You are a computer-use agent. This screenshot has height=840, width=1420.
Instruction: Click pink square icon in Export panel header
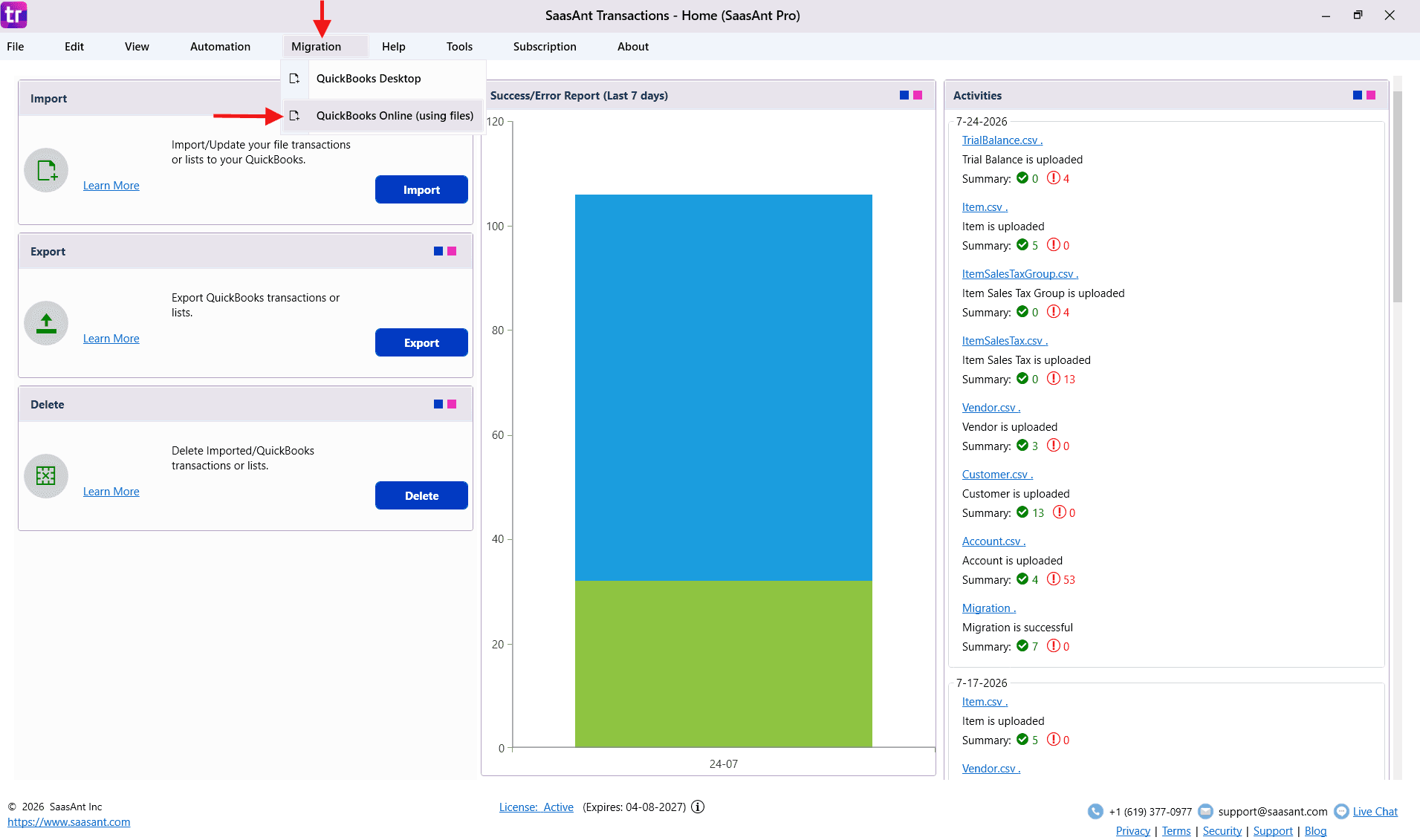452,251
